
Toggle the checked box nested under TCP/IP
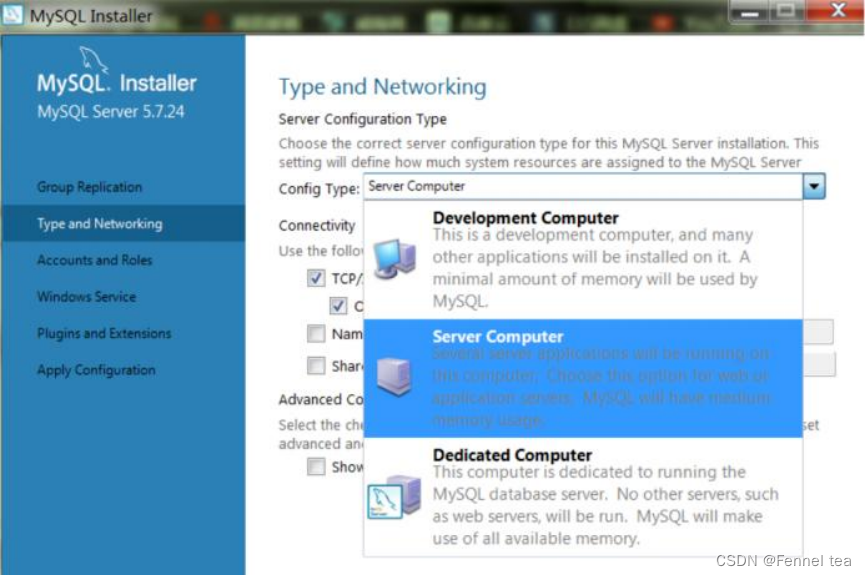click(x=338, y=305)
